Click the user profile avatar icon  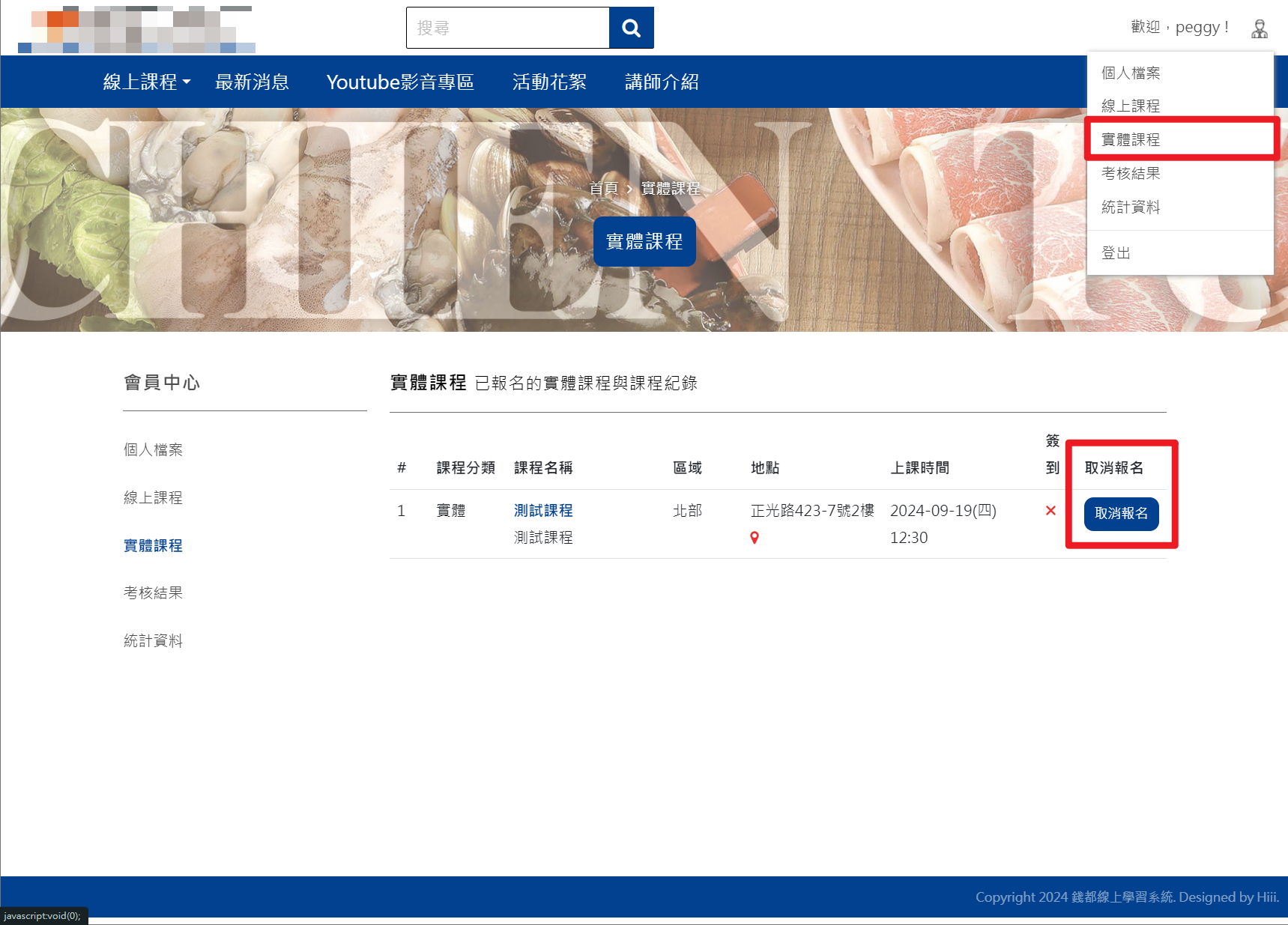1260,28
